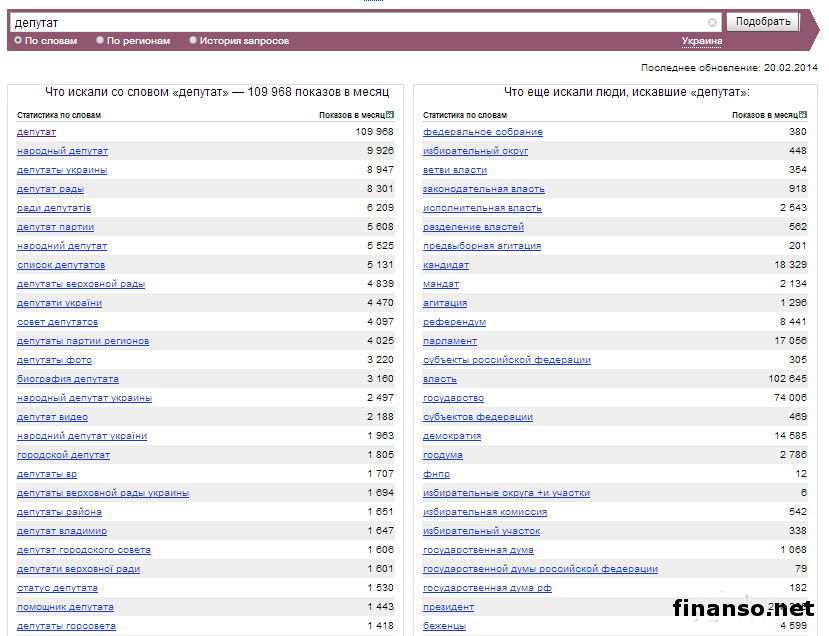Click into the search field containing 'депутат'

tap(360, 22)
